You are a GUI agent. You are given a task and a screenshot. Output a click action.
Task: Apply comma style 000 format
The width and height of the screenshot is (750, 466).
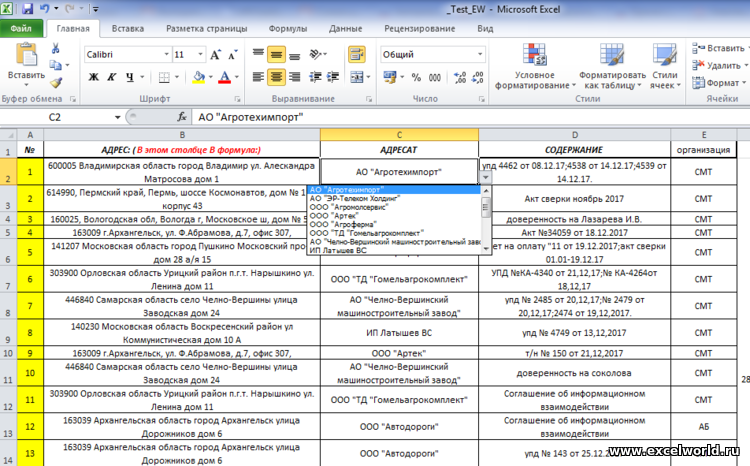[x=434, y=77]
